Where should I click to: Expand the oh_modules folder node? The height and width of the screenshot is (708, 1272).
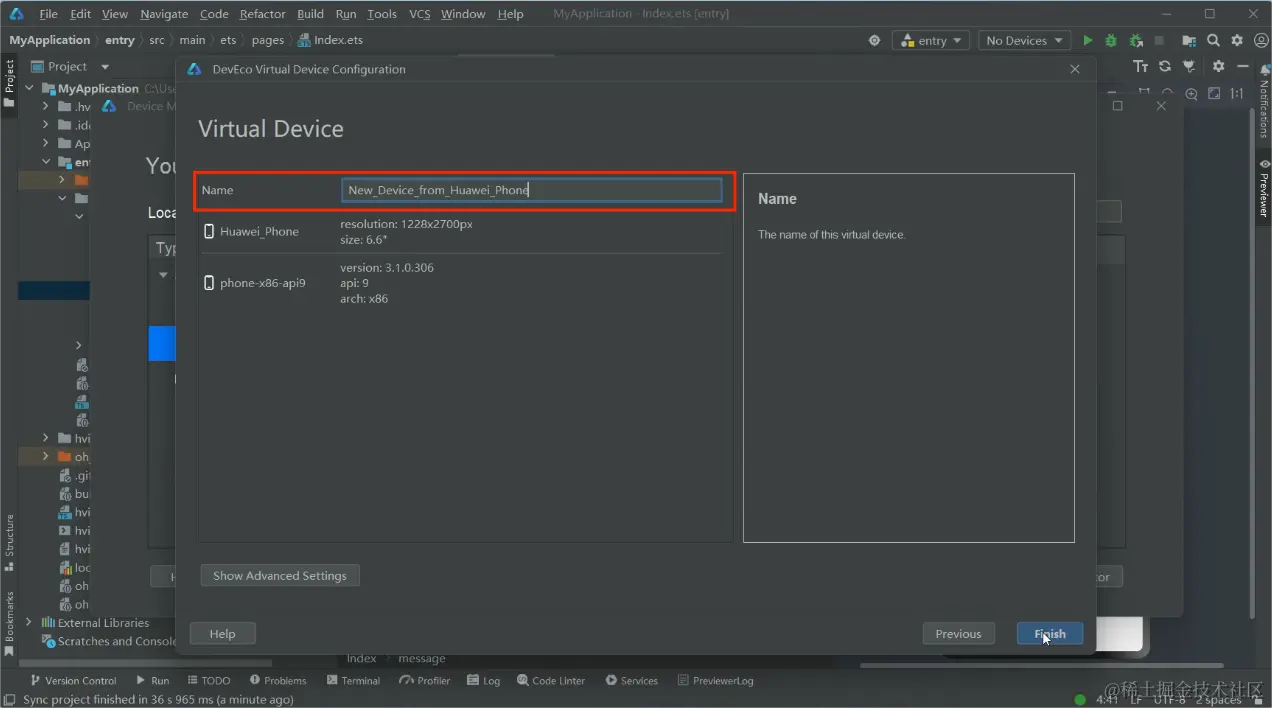pos(45,457)
